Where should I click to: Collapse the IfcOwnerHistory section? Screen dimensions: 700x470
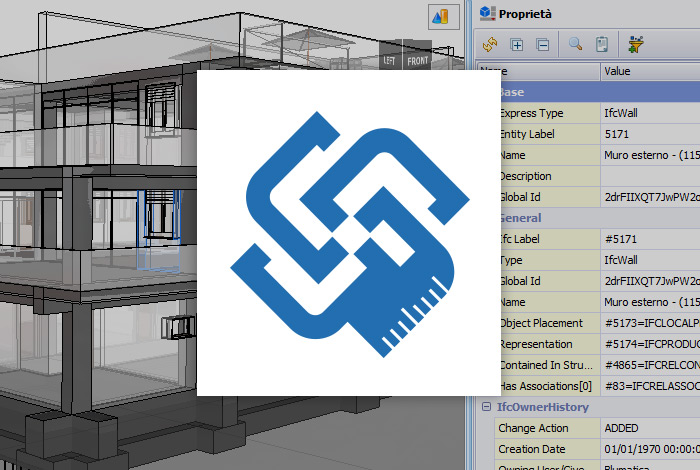tap(486, 407)
